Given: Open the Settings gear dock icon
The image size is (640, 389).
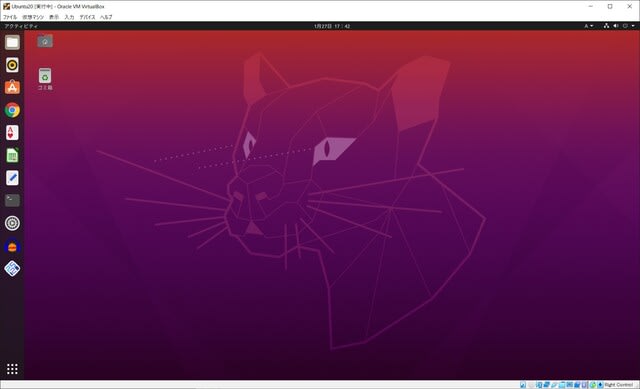Looking at the screenshot, I should 12,223.
